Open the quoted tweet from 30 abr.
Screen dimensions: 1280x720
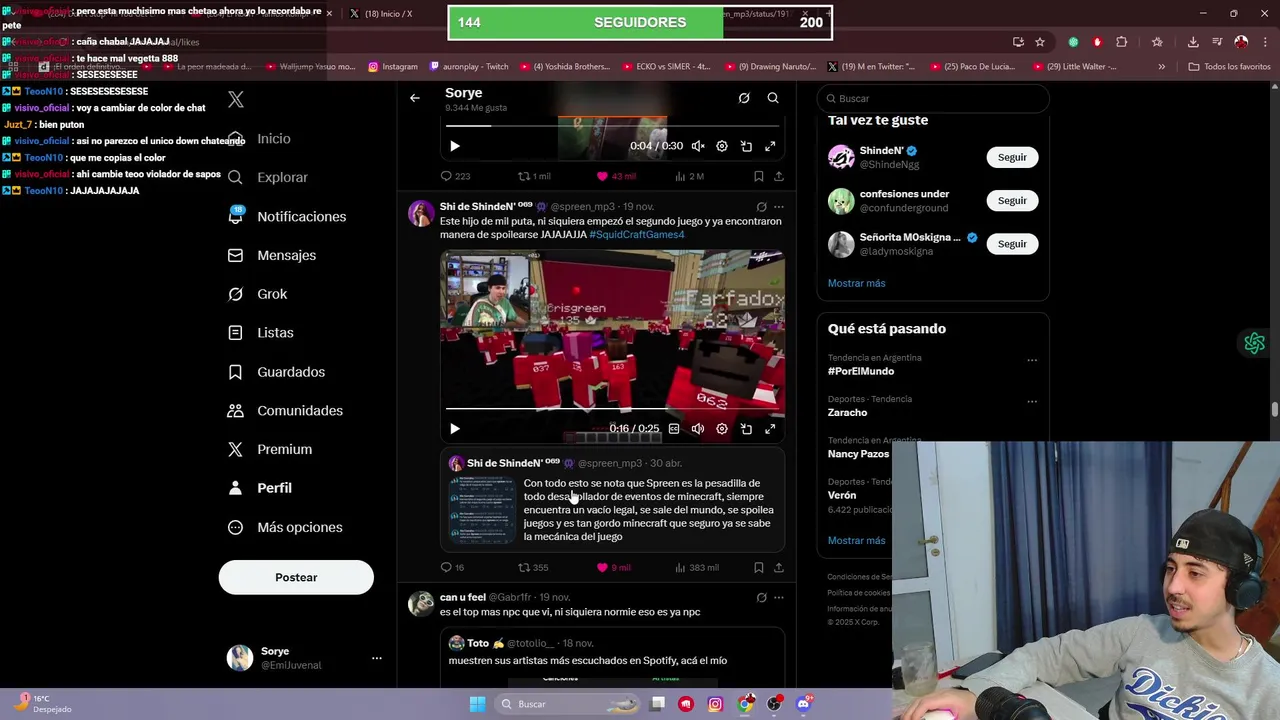[612, 501]
